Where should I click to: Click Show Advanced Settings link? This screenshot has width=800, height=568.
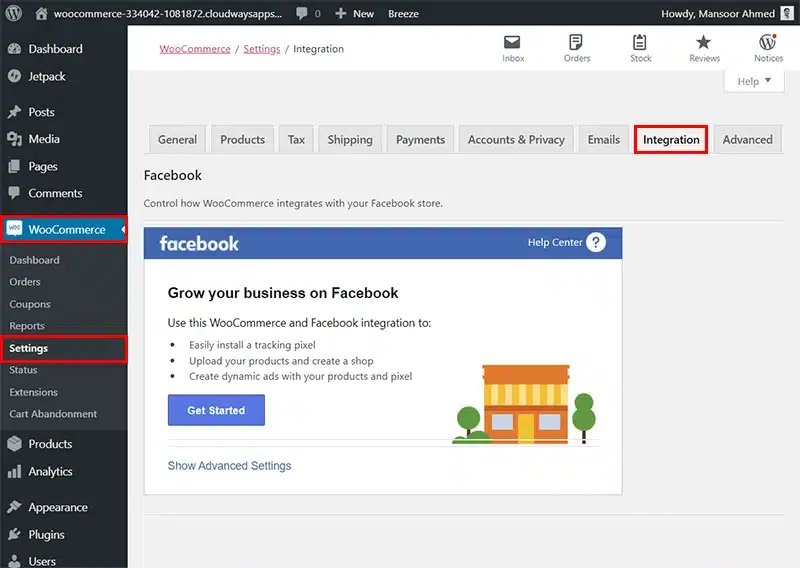(x=229, y=465)
